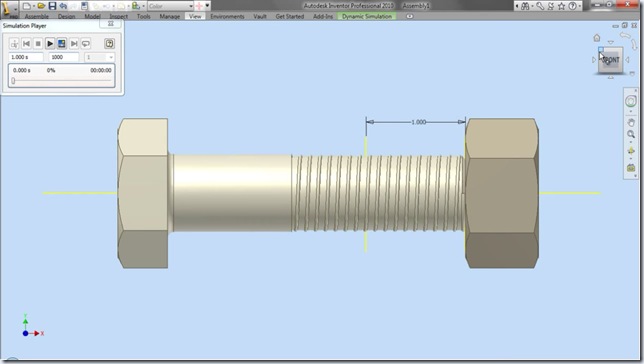Click the Return/Update sheet icon in quick access
644x364 pixels.
point(84,6)
